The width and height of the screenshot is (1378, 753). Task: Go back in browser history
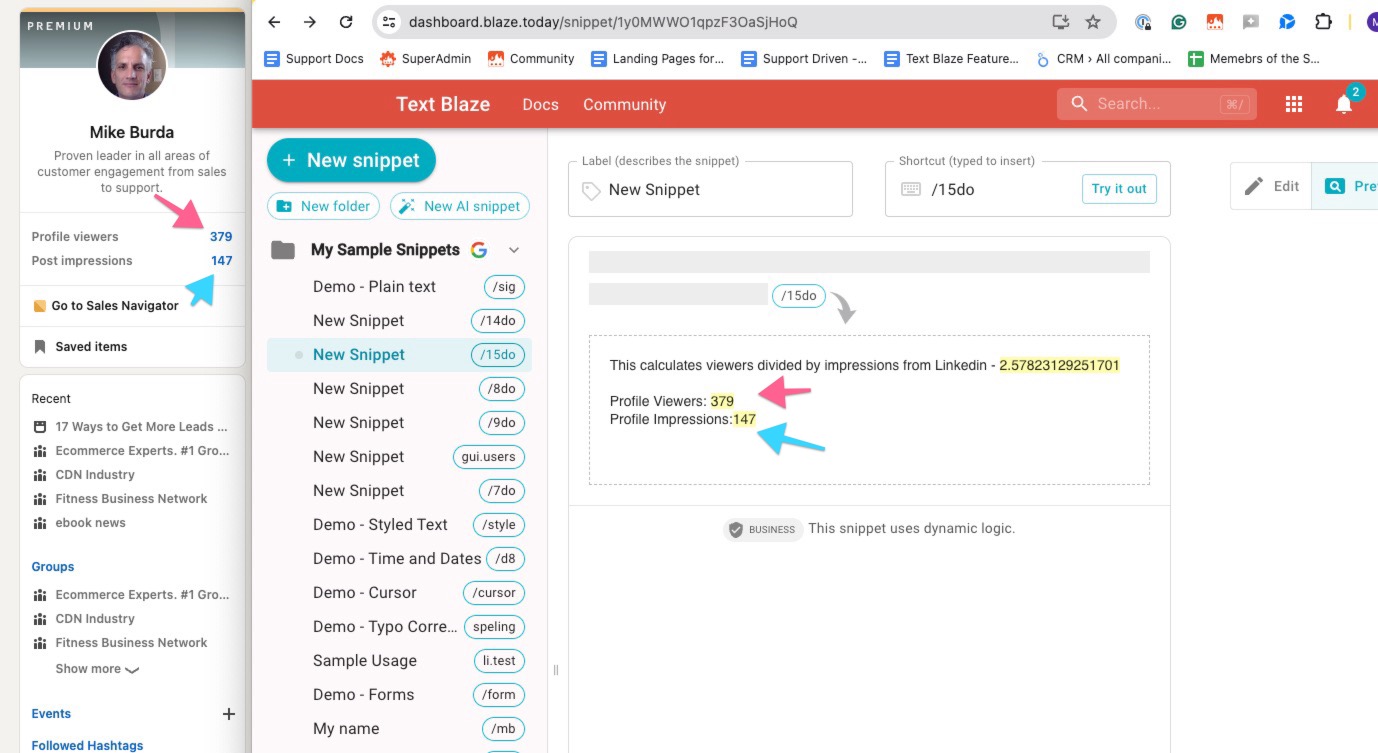(x=274, y=22)
